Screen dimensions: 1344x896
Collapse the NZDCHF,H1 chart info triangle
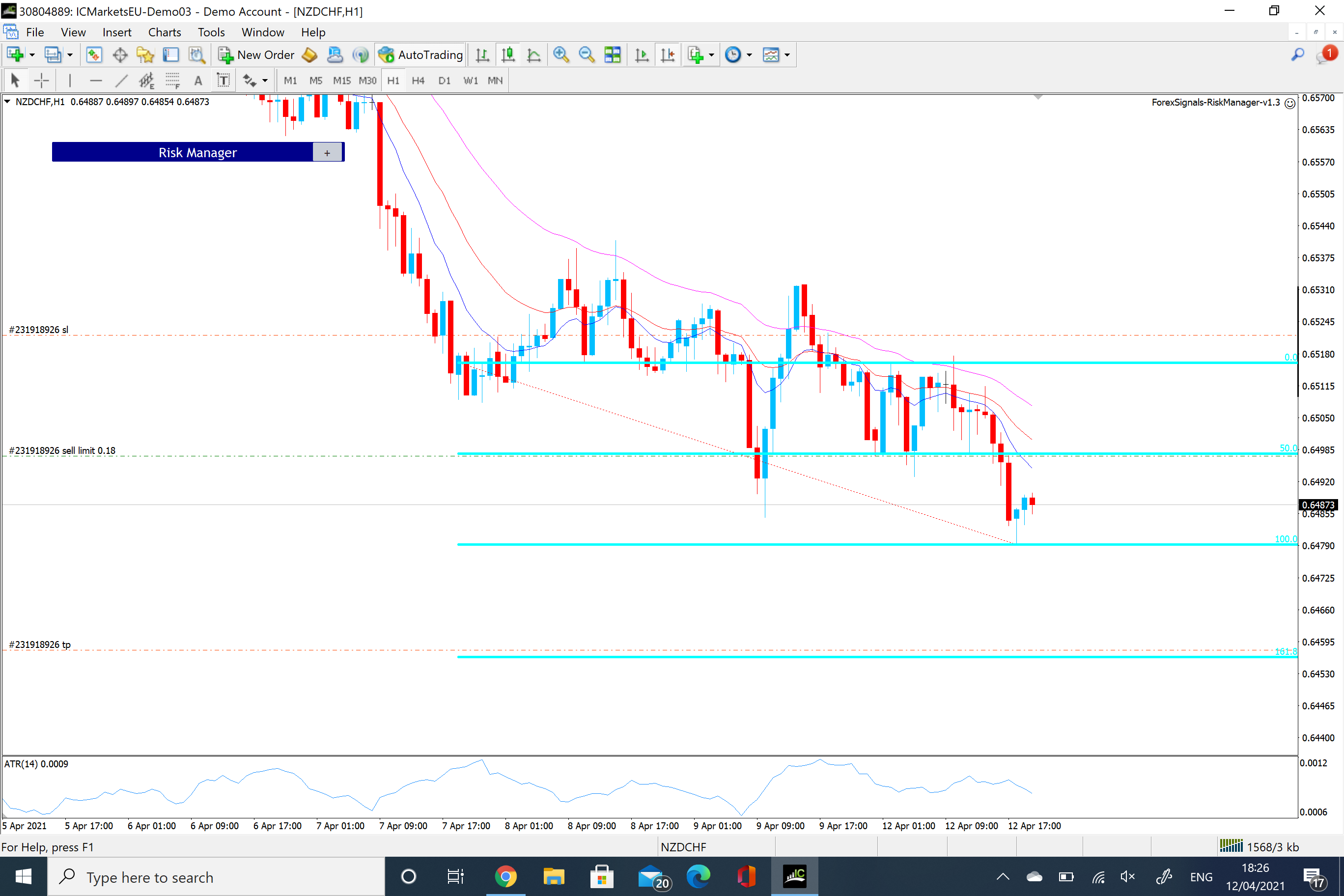click(7, 102)
